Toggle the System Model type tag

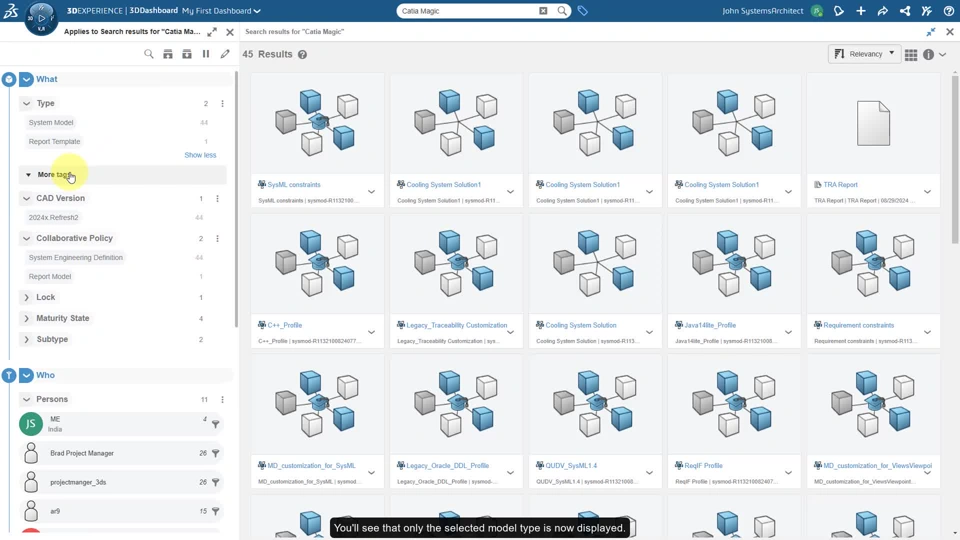(51, 122)
